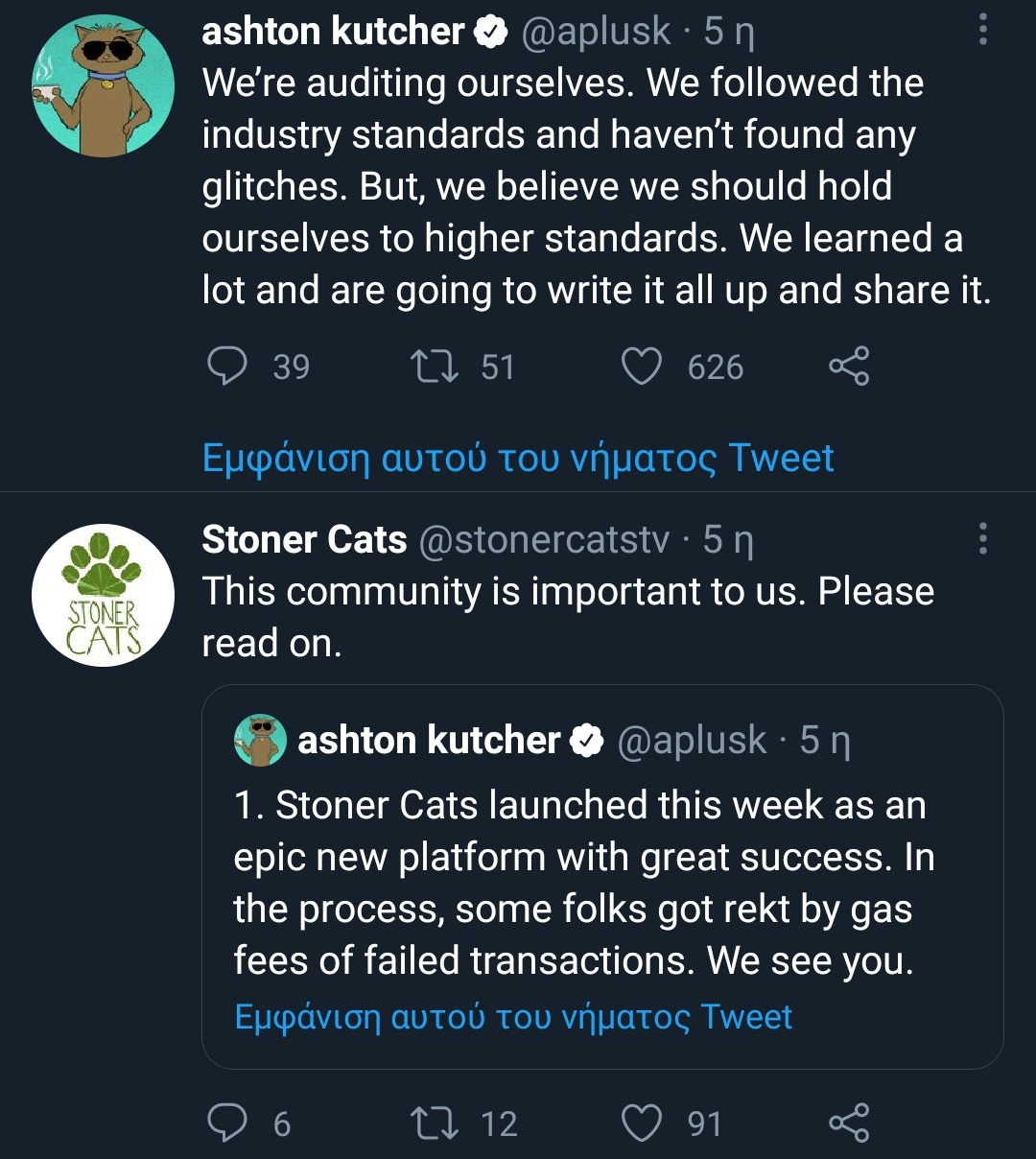Open more options for ashton kutcher's tweet
Image resolution: width=1036 pixels, height=1159 pixels.
coord(982,31)
